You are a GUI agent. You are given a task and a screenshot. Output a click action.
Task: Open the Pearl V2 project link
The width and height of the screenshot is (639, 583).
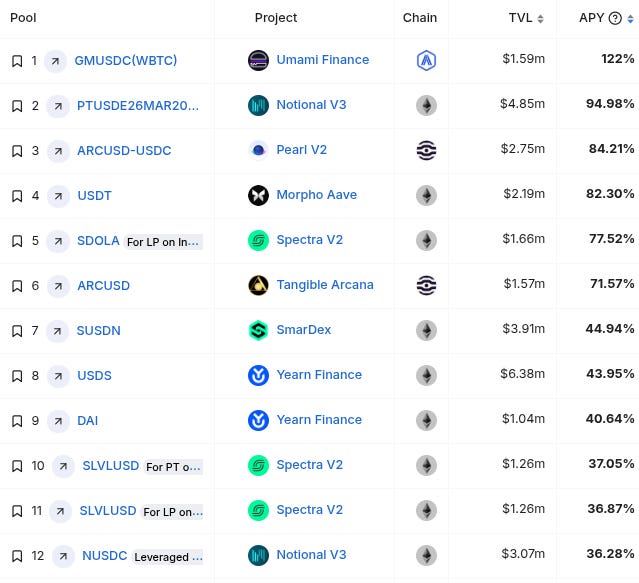click(302, 150)
